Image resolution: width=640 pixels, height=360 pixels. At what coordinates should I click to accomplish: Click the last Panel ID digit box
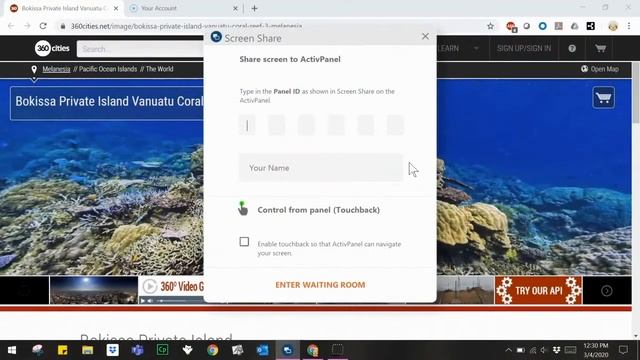click(x=395, y=125)
